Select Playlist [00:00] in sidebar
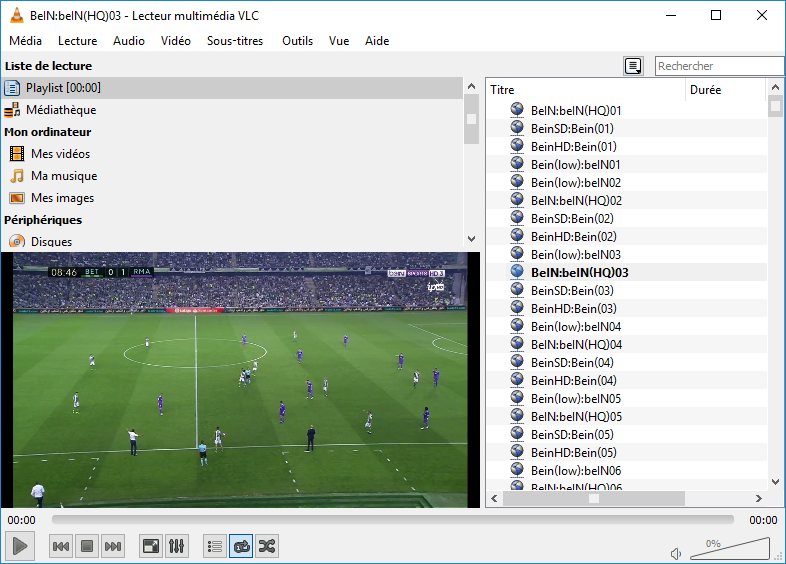Image resolution: width=786 pixels, height=564 pixels. click(x=232, y=88)
